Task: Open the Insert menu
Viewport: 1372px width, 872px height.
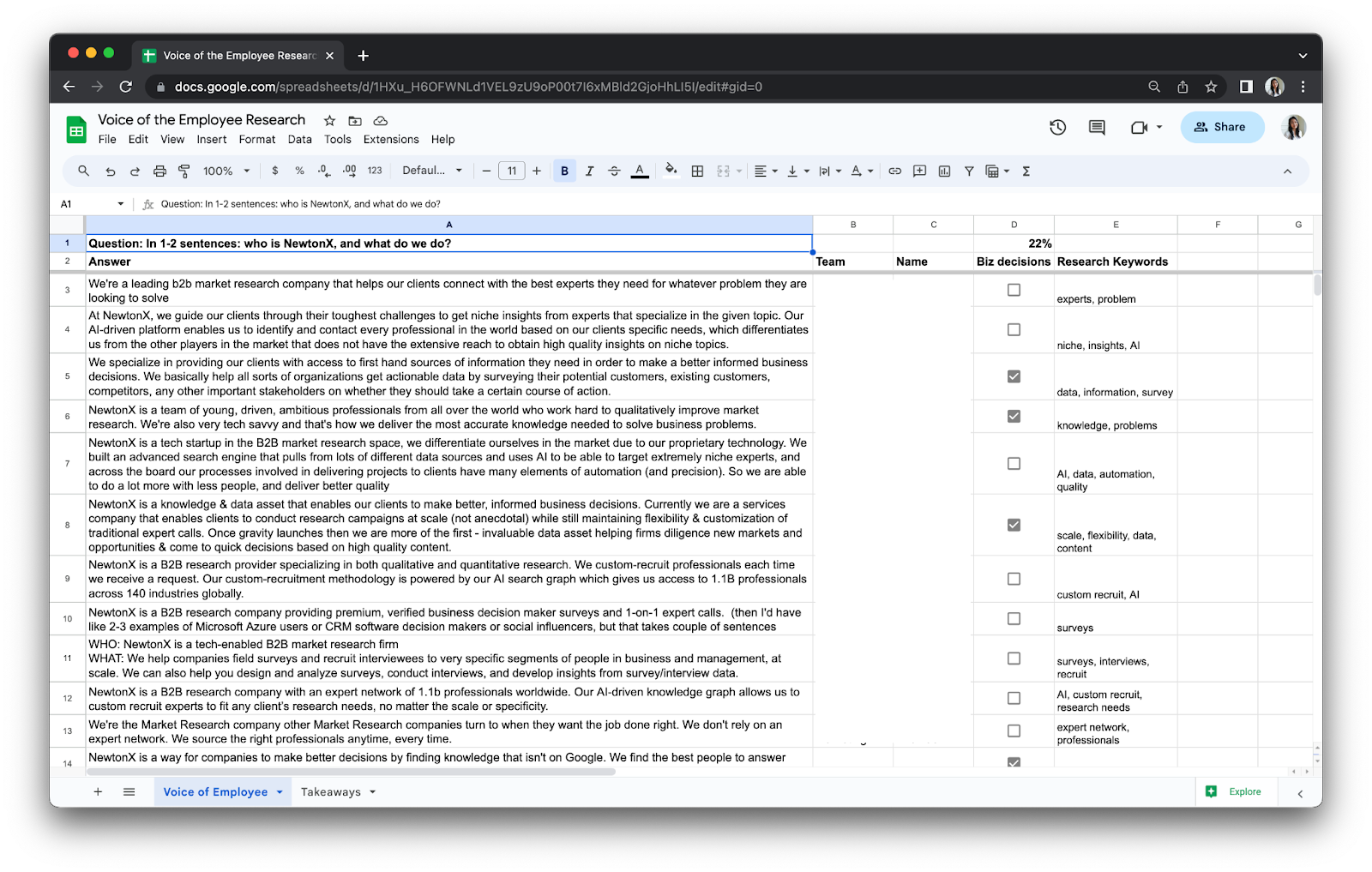Action: [x=212, y=139]
